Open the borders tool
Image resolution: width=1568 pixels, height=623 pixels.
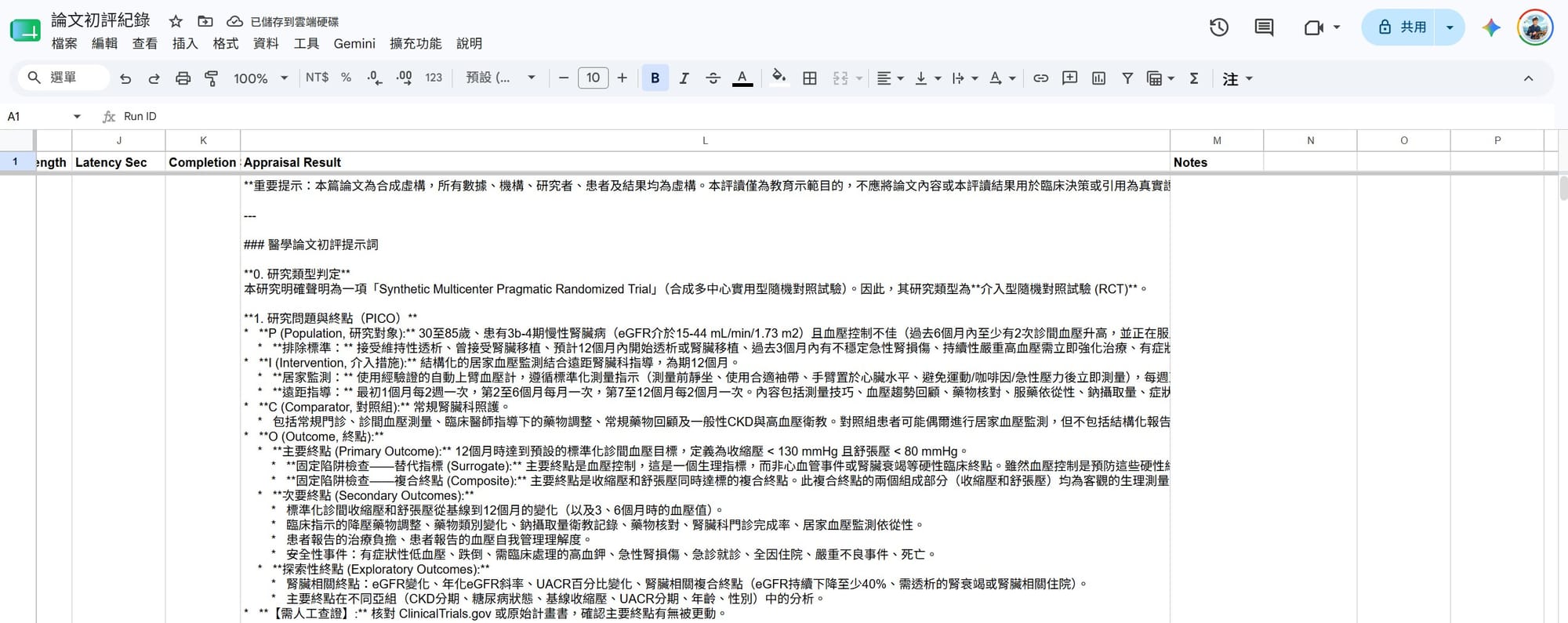click(x=810, y=78)
